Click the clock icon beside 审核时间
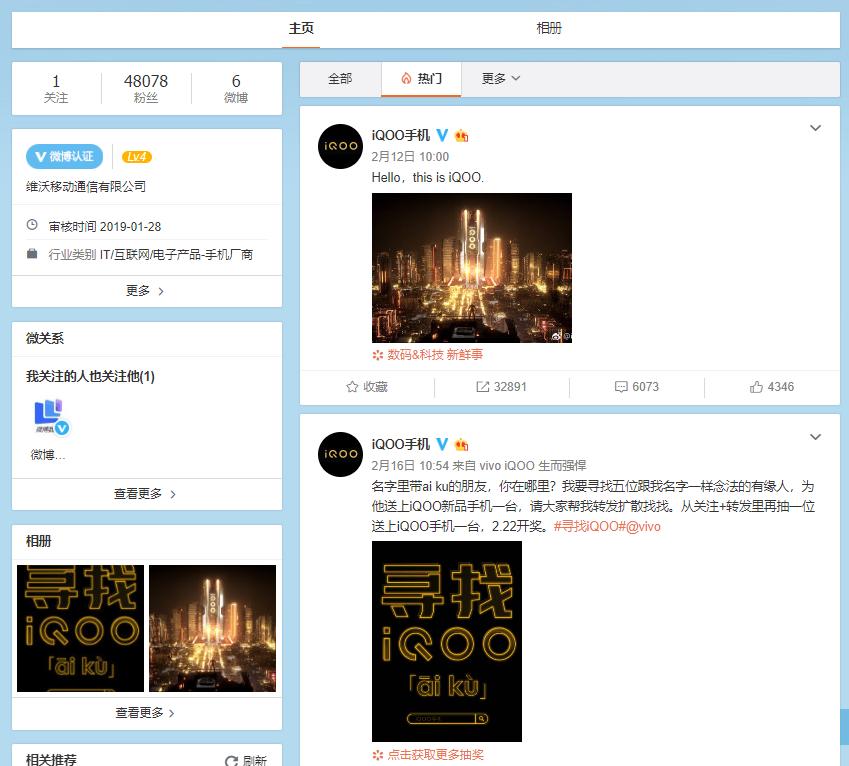The width and height of the screenshot is (849, 766). click(32, 225)
